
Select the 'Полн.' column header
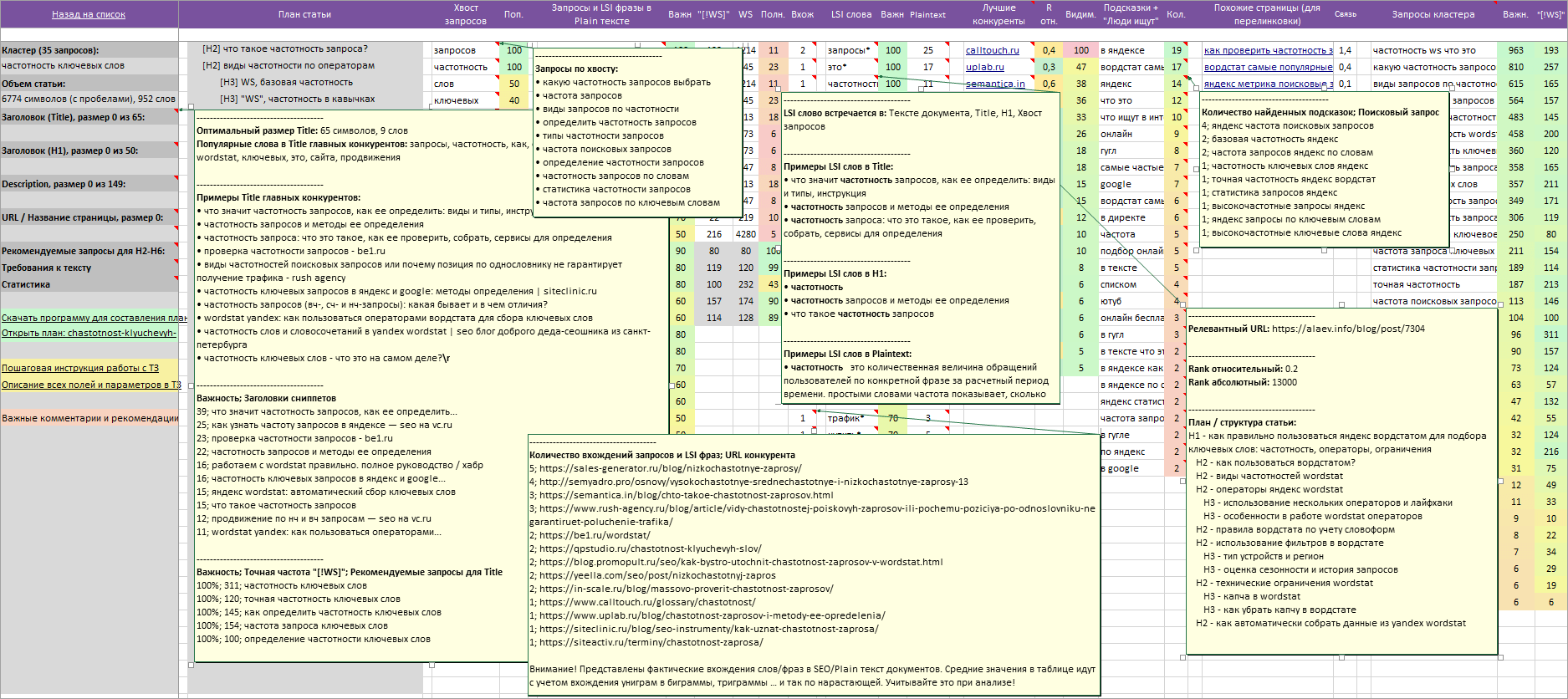coord(773,14)
